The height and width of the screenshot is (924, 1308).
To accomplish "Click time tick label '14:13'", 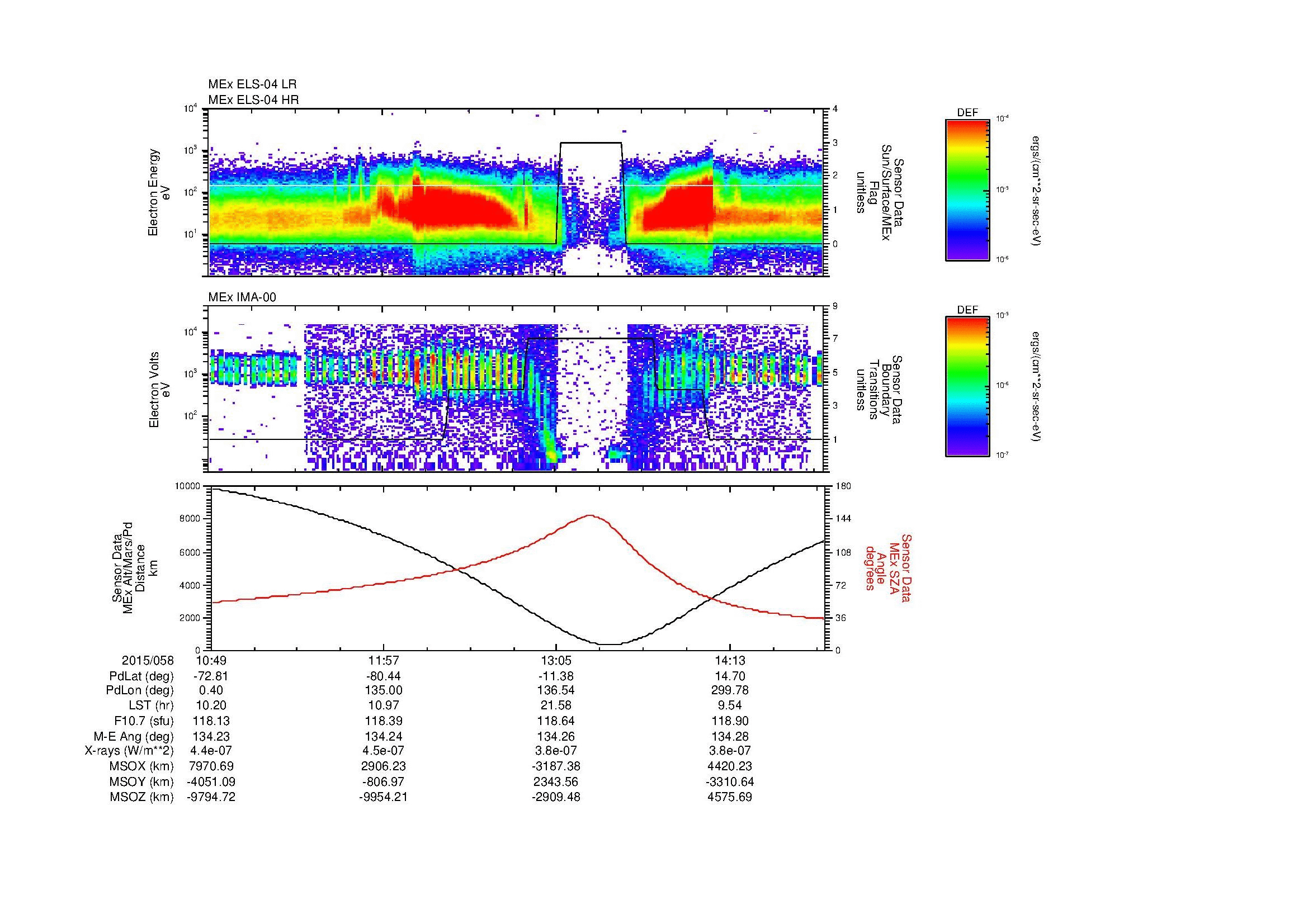I will [x=730, y=661].
